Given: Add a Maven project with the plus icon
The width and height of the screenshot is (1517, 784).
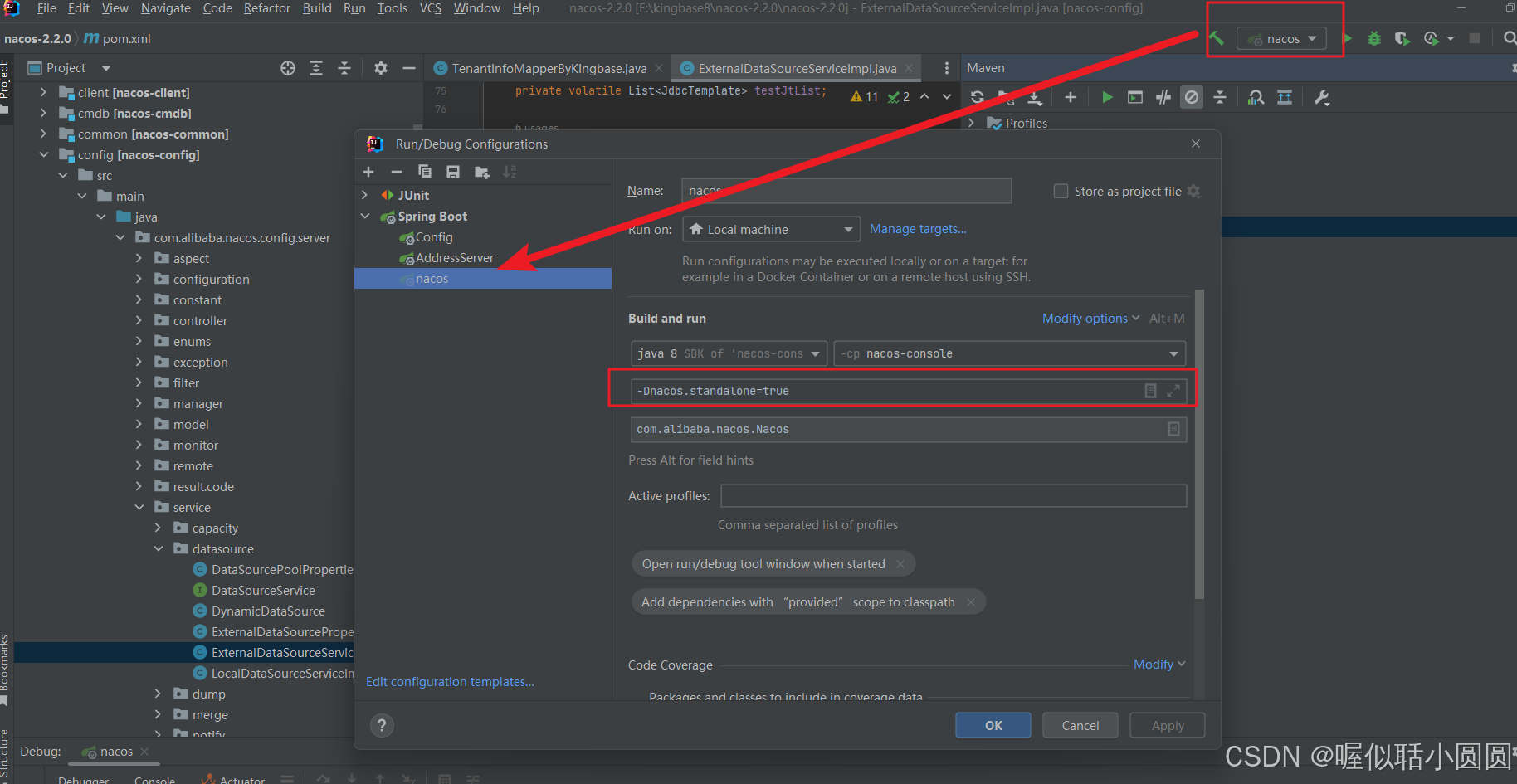Looking at the screenshot, I should (1071, 97).
